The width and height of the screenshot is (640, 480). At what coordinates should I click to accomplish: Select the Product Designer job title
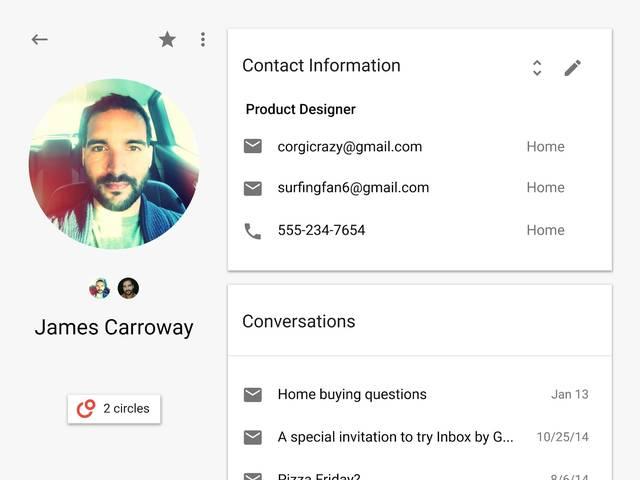(301, 109)
